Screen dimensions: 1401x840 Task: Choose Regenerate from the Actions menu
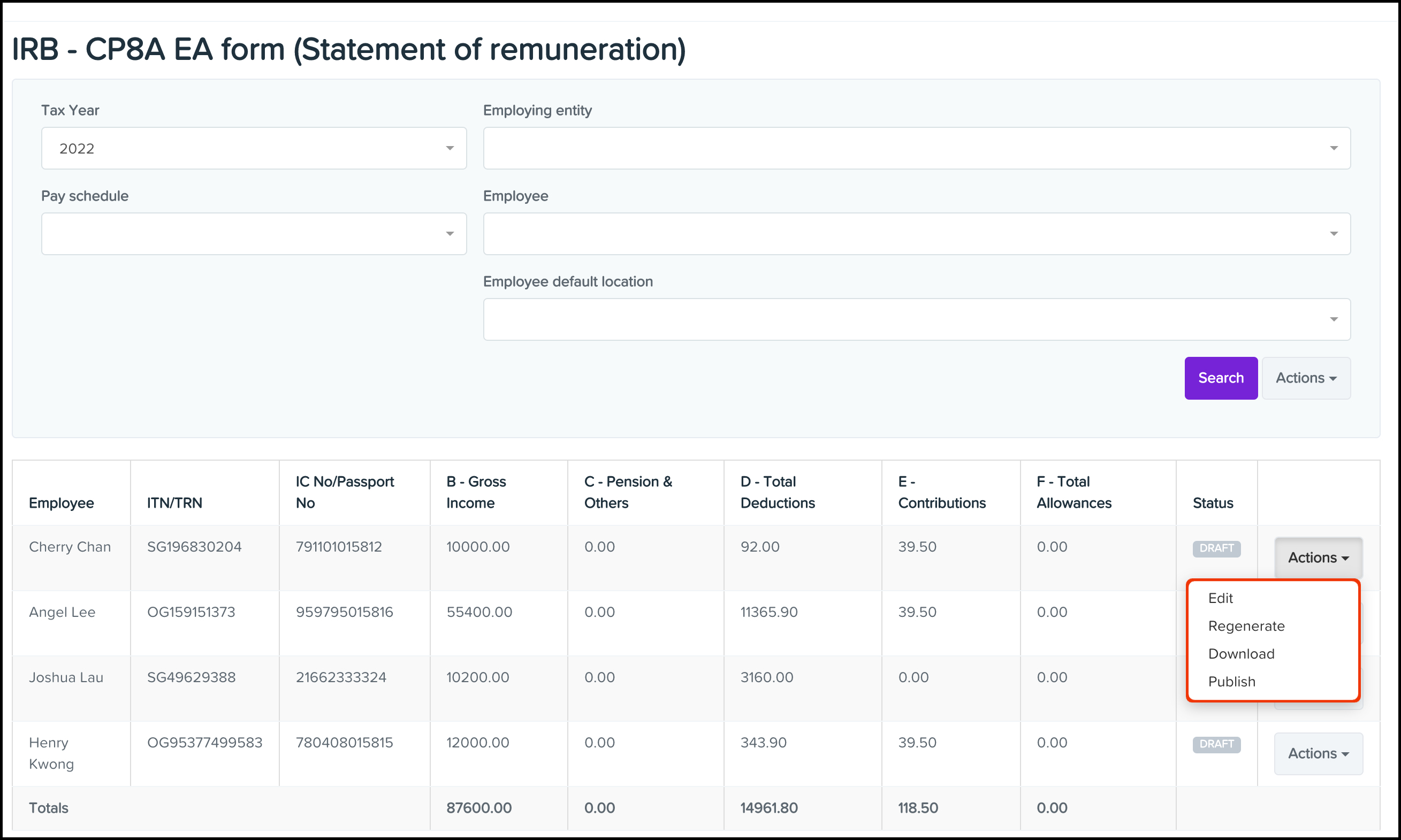(1246, 626)
